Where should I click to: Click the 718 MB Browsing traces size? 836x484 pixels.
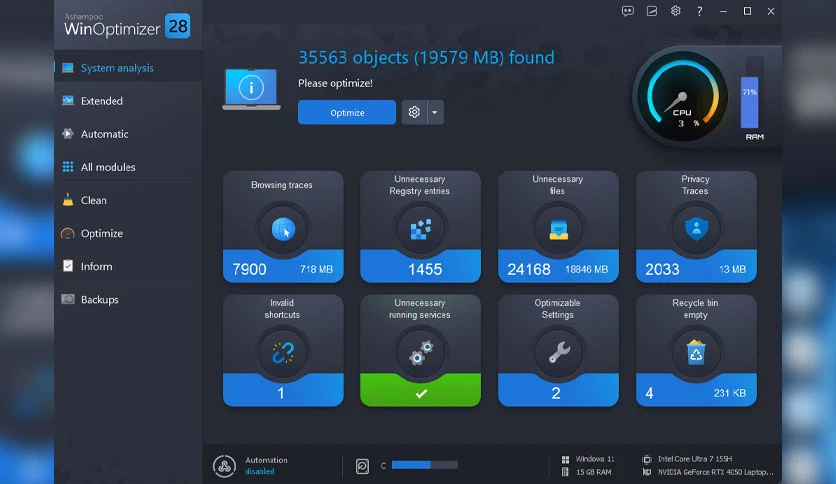pos(316,270)
